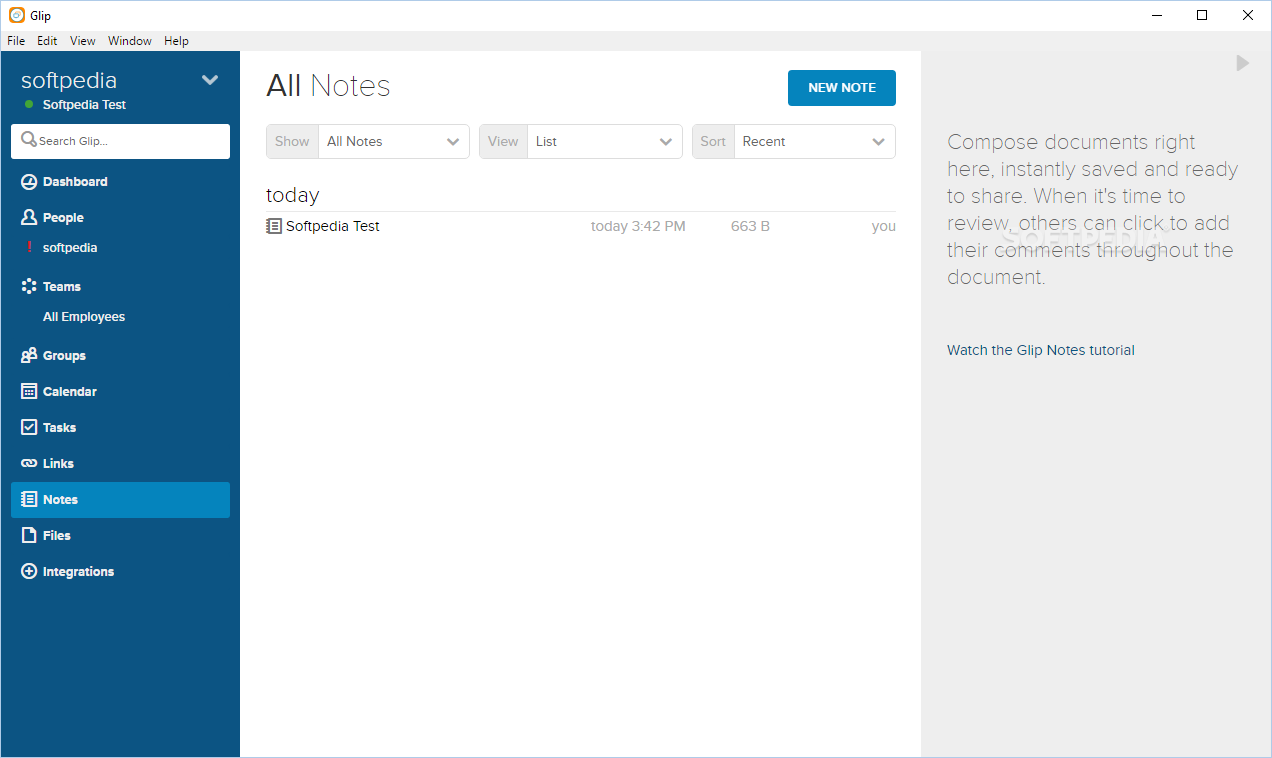Click the Notes notebook icon in sidebar
Screen dimensions: 1272x758
tap(29, 499)
